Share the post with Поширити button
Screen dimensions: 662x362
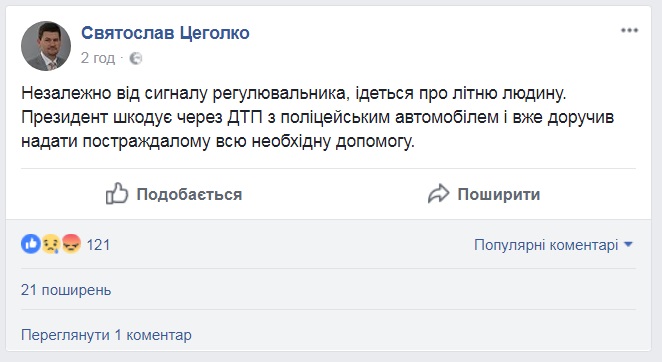(x=484, y=194)
